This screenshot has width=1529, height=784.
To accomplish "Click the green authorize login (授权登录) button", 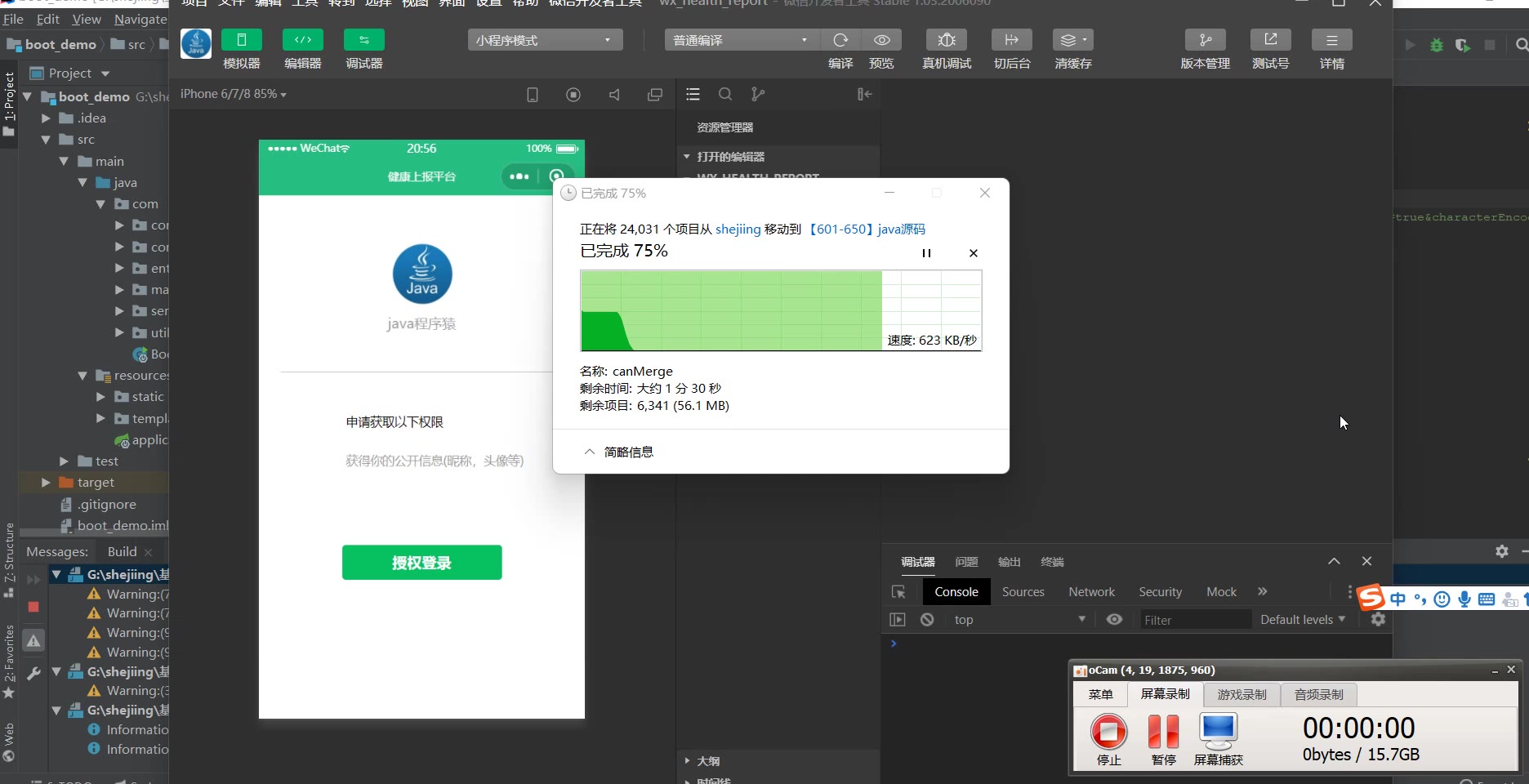I will coord(421,563).
